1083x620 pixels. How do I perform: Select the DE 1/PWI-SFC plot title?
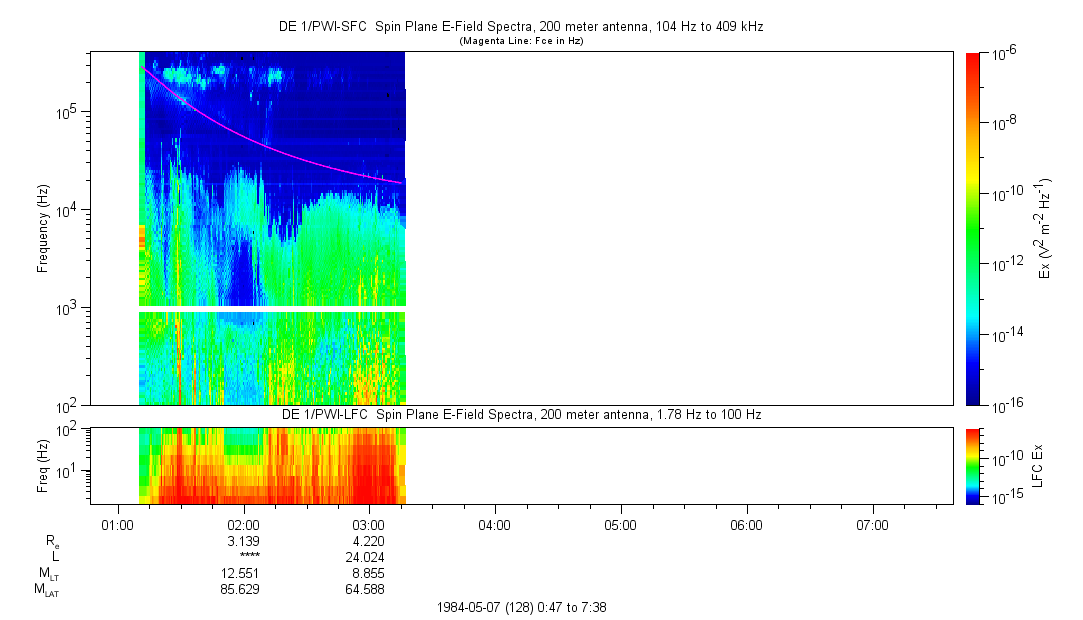[520, 27]
